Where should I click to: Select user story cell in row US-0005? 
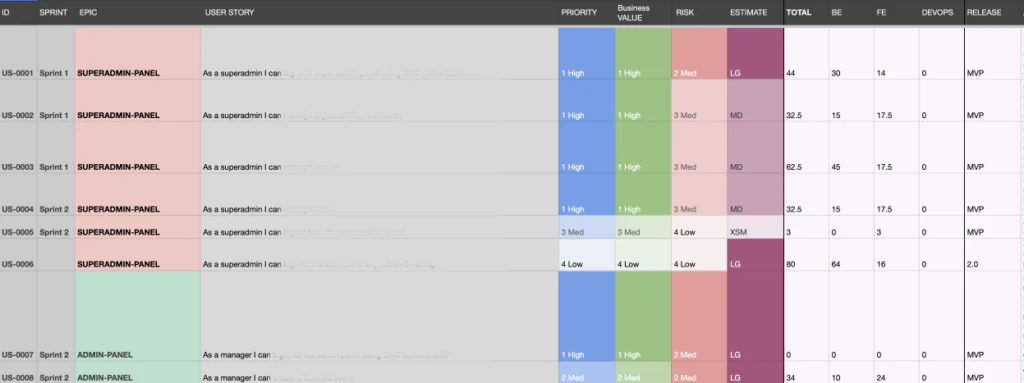pyautogui.click(x=379, y=227)
